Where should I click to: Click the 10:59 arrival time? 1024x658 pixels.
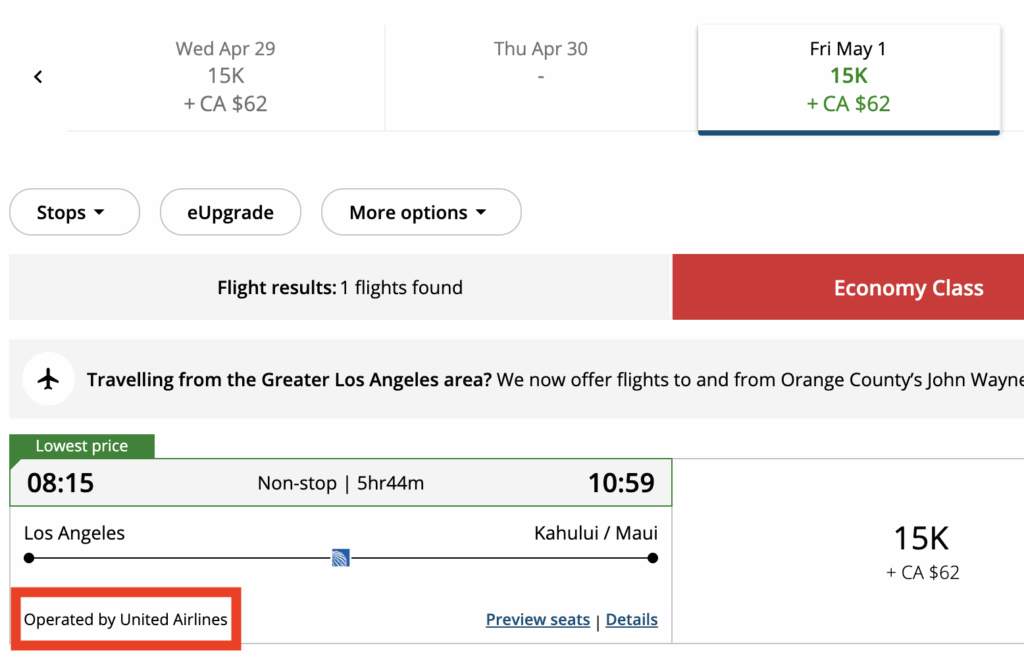[x=621, y=484]
